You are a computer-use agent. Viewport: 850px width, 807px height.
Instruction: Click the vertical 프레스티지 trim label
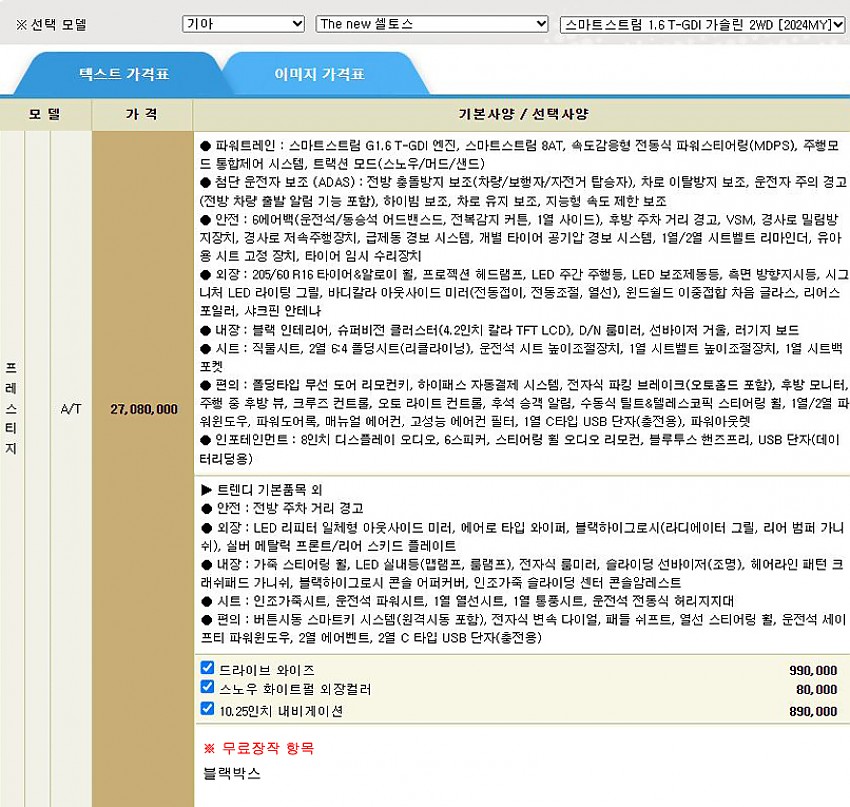point(11,408)
